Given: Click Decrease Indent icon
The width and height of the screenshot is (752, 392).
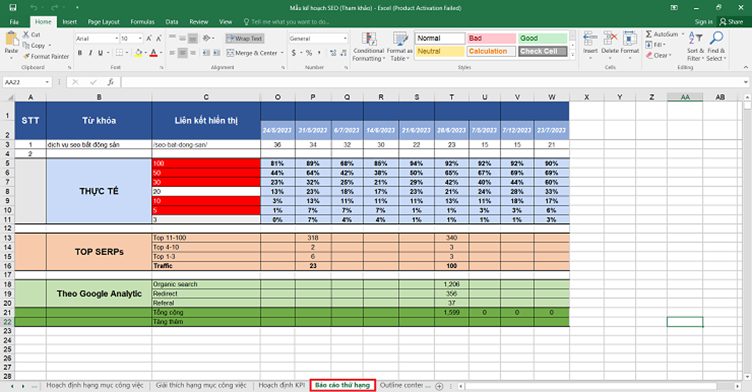Looking at the screenshot, I should coord(206,53).
